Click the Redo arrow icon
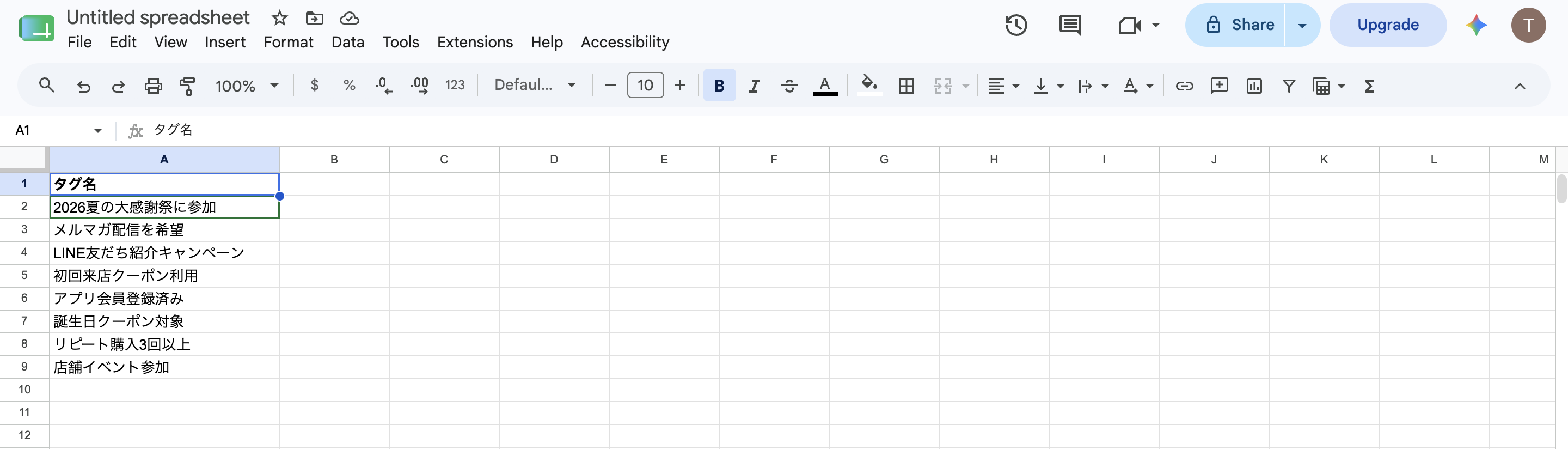The image size is (1568, 449). pos(118,86)
